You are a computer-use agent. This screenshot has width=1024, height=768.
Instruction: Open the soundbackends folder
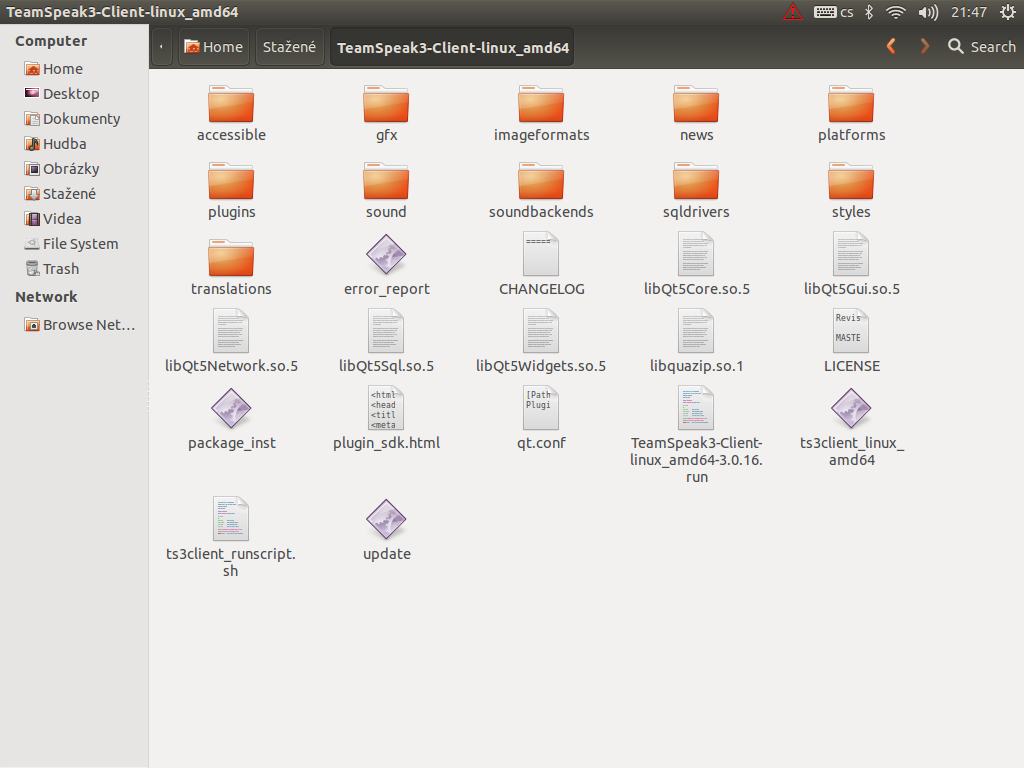541,183
